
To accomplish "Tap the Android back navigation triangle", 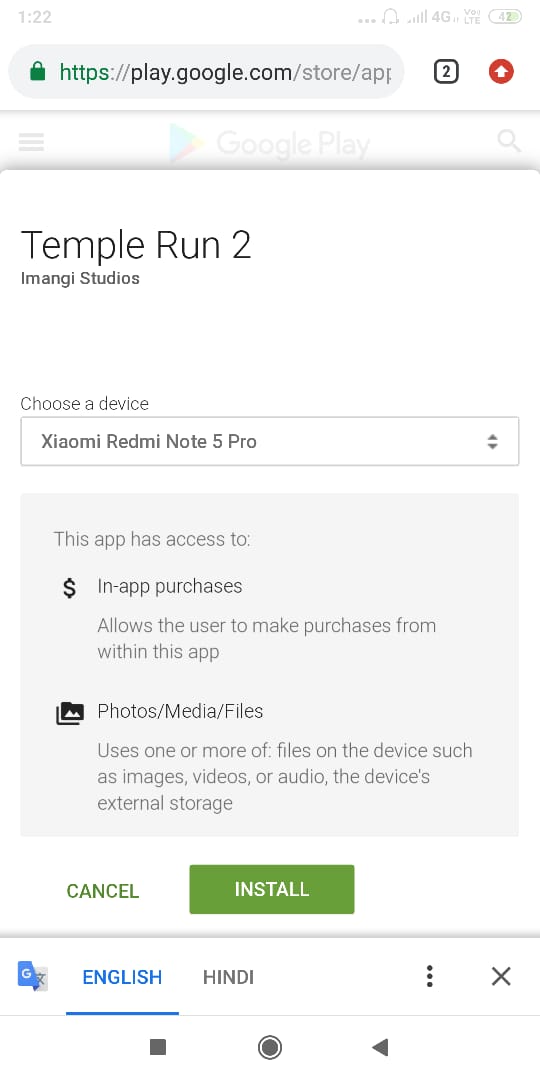I will [x=380, y=1048].
